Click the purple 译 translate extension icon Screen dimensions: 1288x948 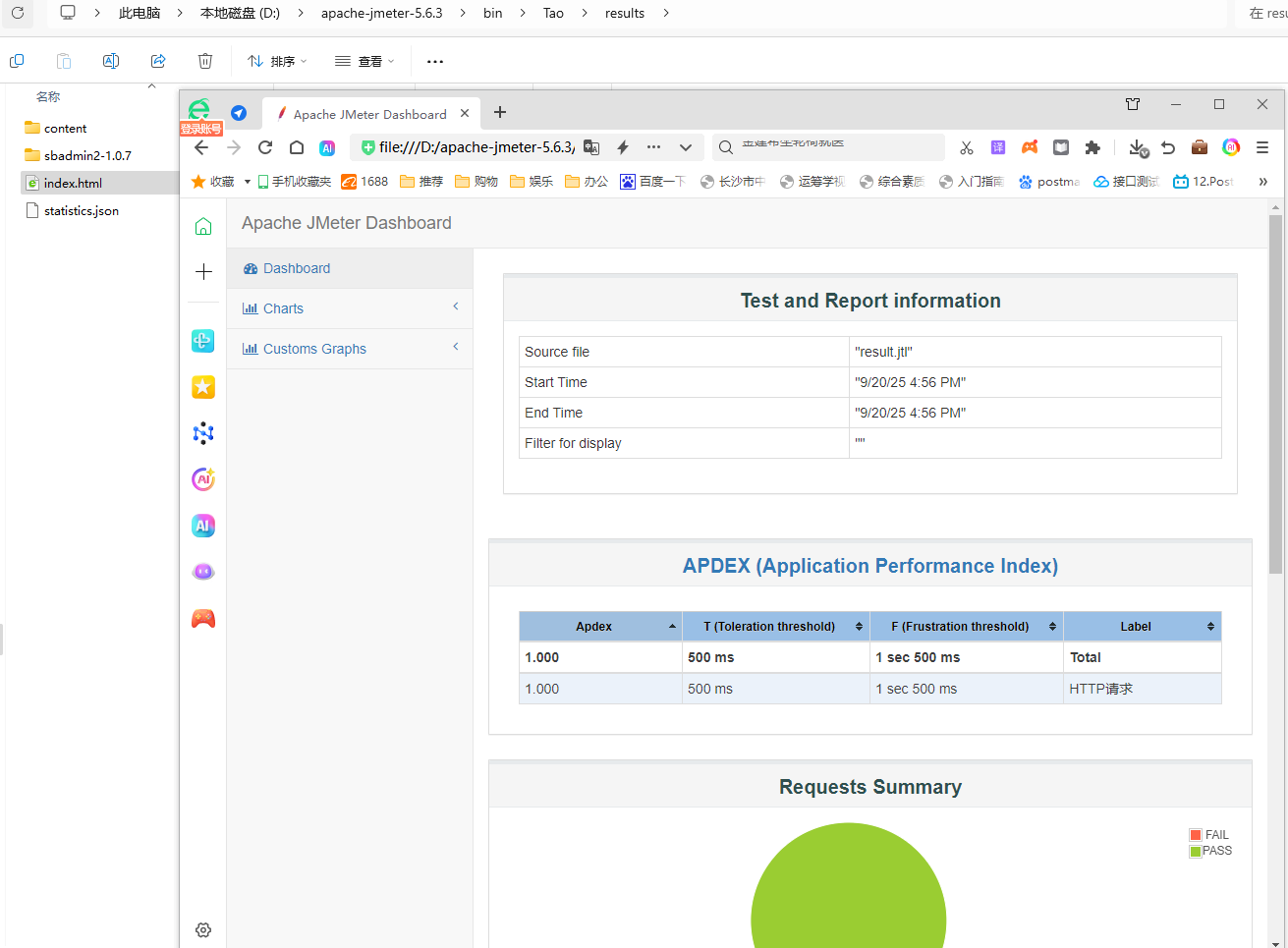click(998, 147)
